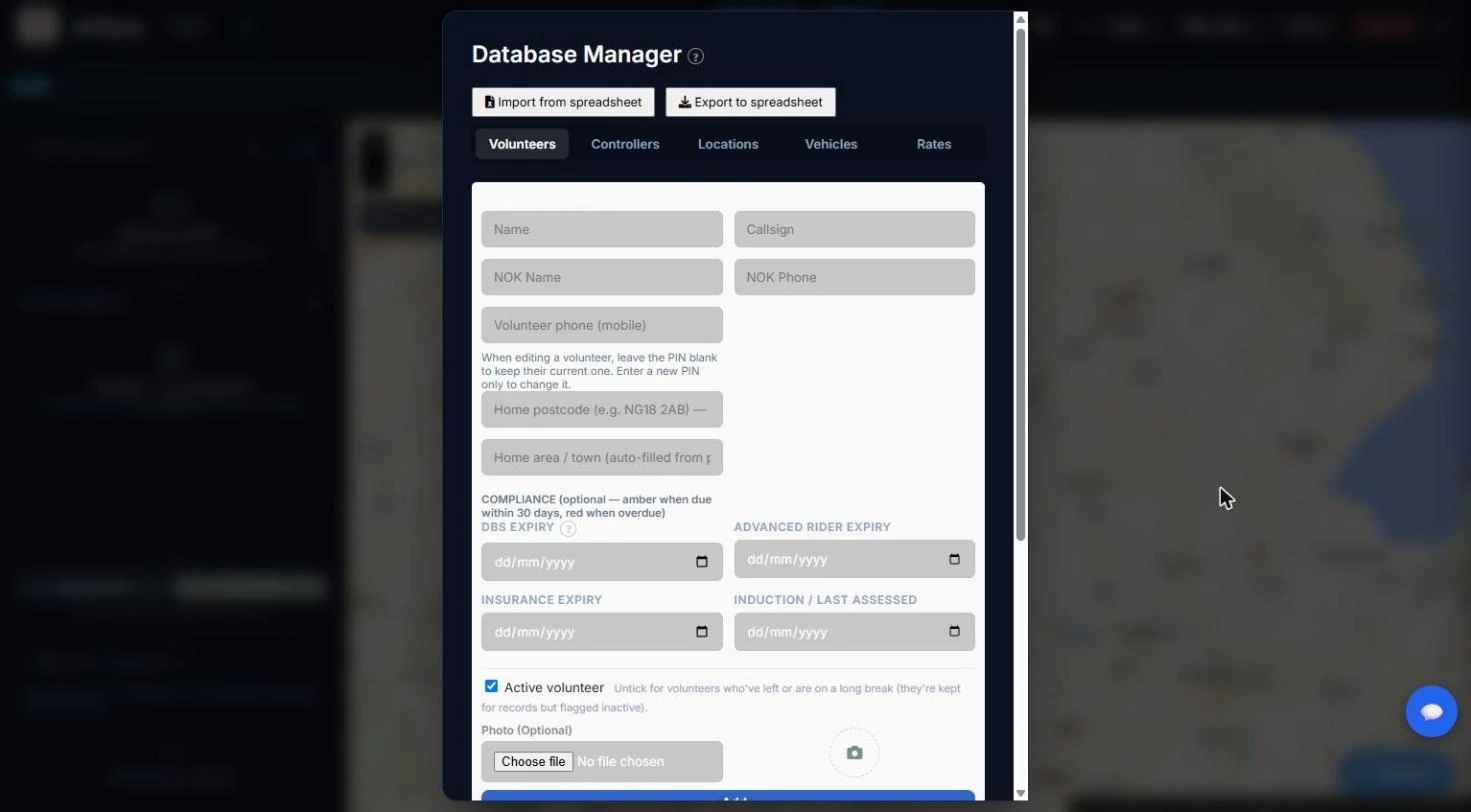Viewport: 1471px width, 812px height.
Task: Open the chat bubble widget
Action: click(x=1431, y=711)
